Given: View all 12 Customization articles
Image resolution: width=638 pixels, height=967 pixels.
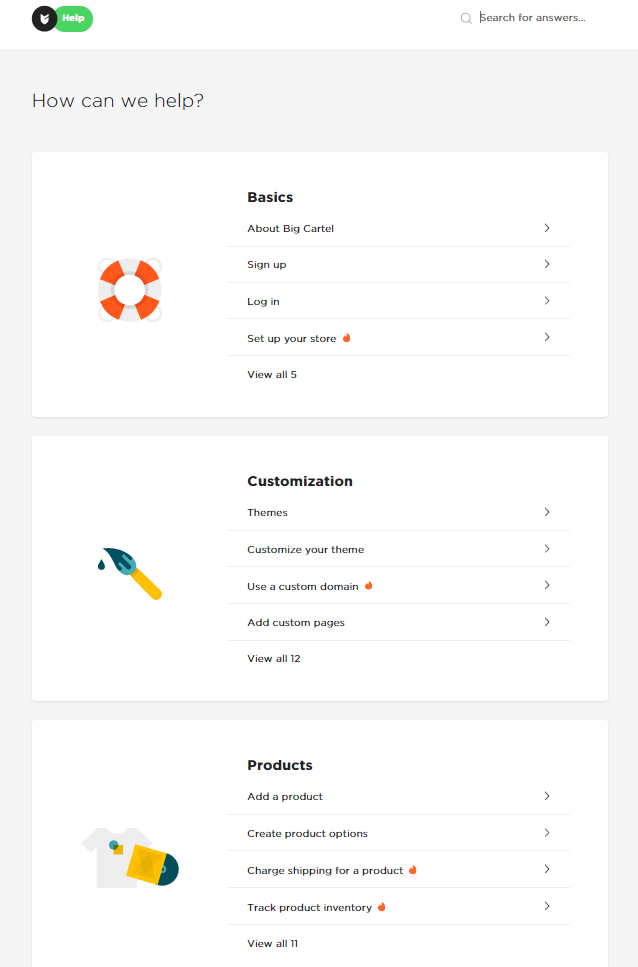Looking at the screenshot, I should click(274, 659).
